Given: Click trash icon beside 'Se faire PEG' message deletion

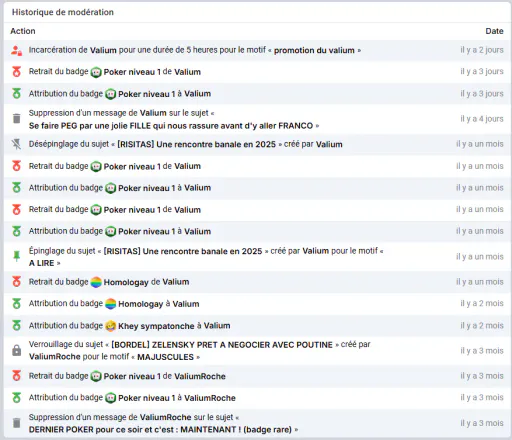Looking at the screenshot, I should coord(16,118).
